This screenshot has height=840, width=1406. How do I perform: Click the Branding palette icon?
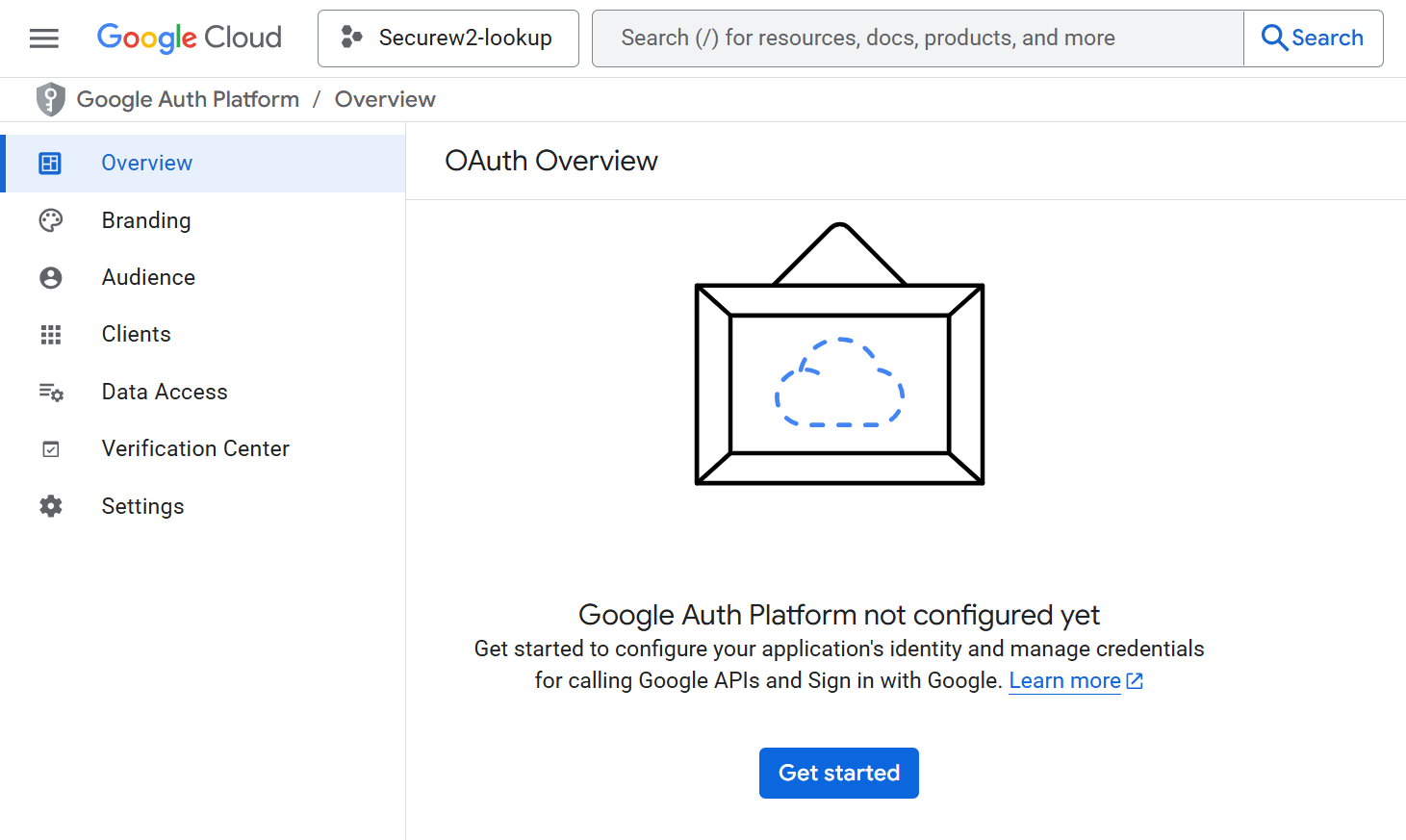pos(51,220)
